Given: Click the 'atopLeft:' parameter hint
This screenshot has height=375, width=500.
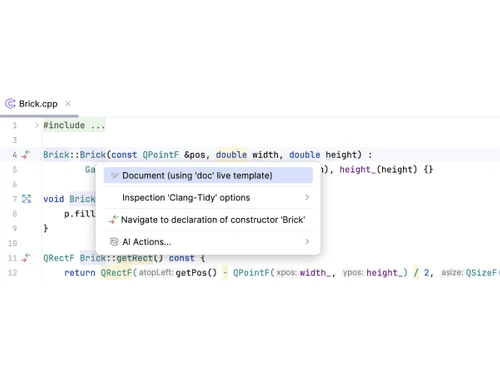Looking at the screenshot, I should (x=156, y=273).
